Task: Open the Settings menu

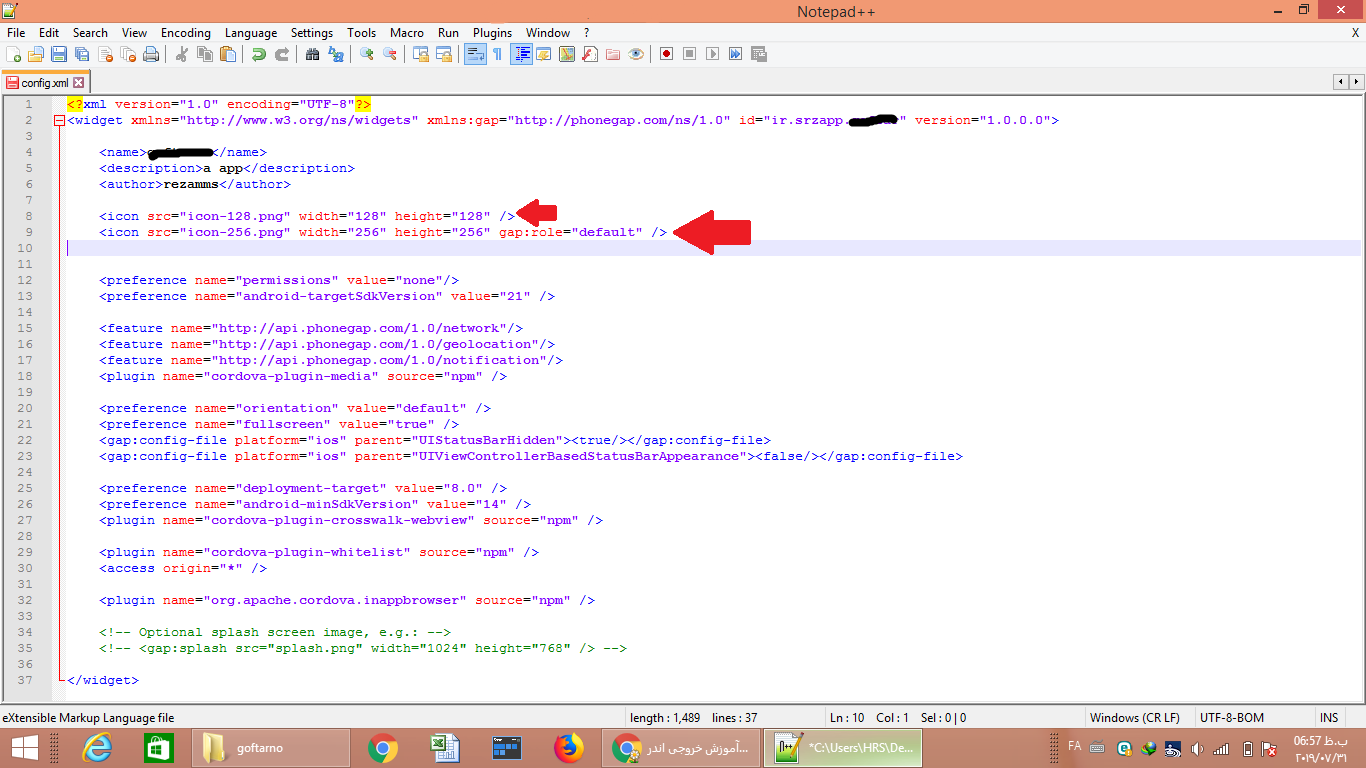Action: (312, 33)
